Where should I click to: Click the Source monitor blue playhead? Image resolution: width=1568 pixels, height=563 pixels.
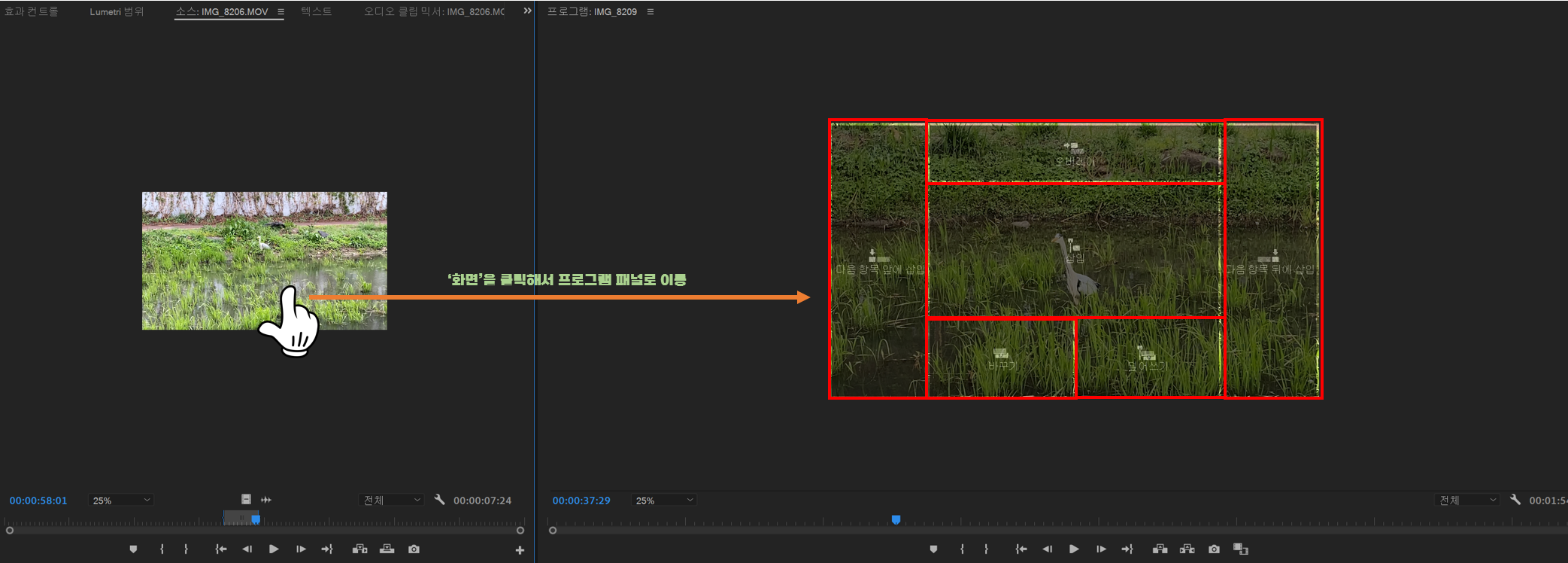[x=256, y=519]
